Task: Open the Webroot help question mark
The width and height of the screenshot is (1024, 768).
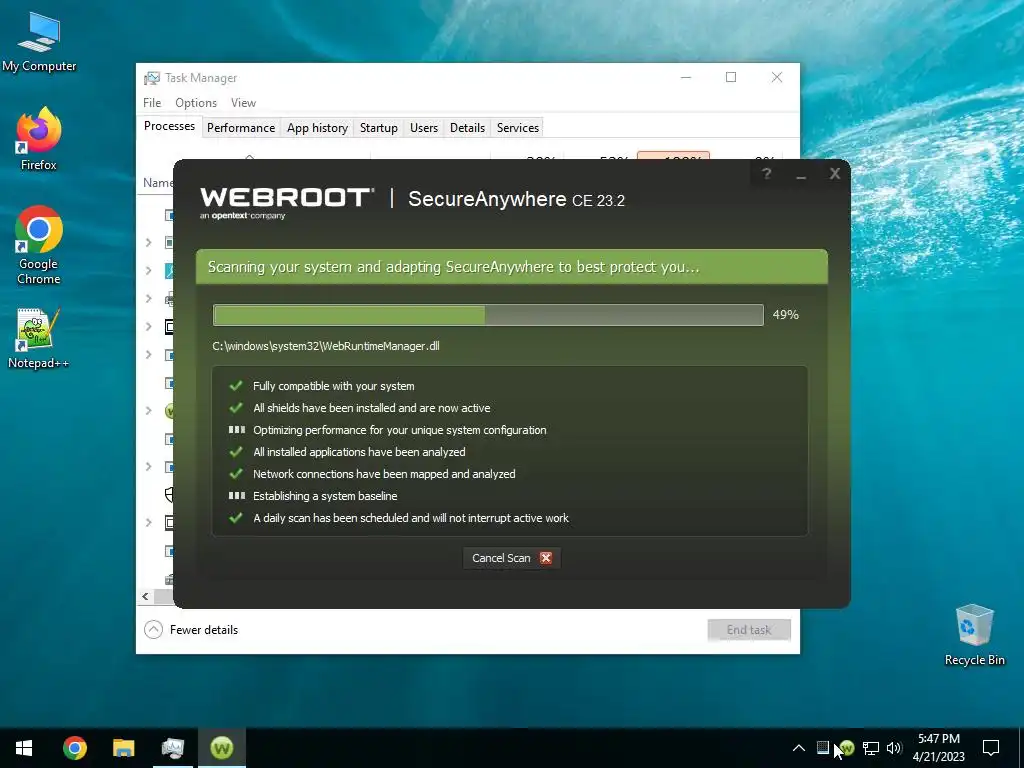Action: pyautogui.click(x=767, y=174)
